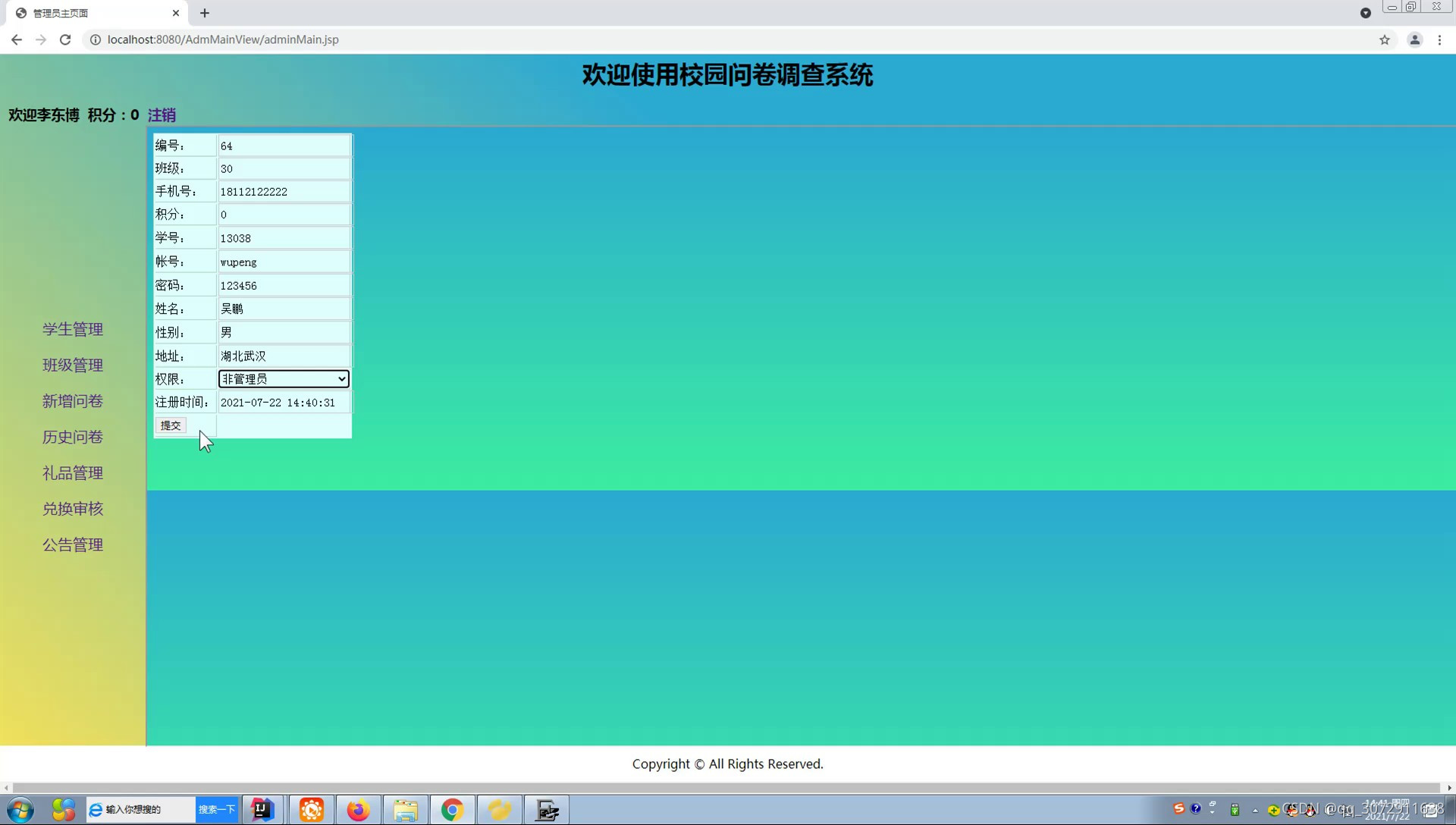Viewport: 1456px width, 825px height.
Task: Click the 地址 field showing 湖北武汉
Action: coord(284,356)
